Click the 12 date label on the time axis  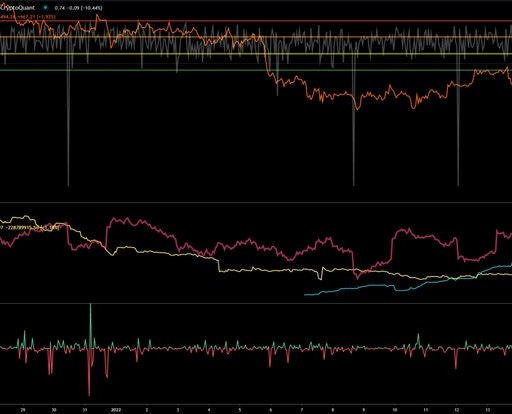(457, 410)
